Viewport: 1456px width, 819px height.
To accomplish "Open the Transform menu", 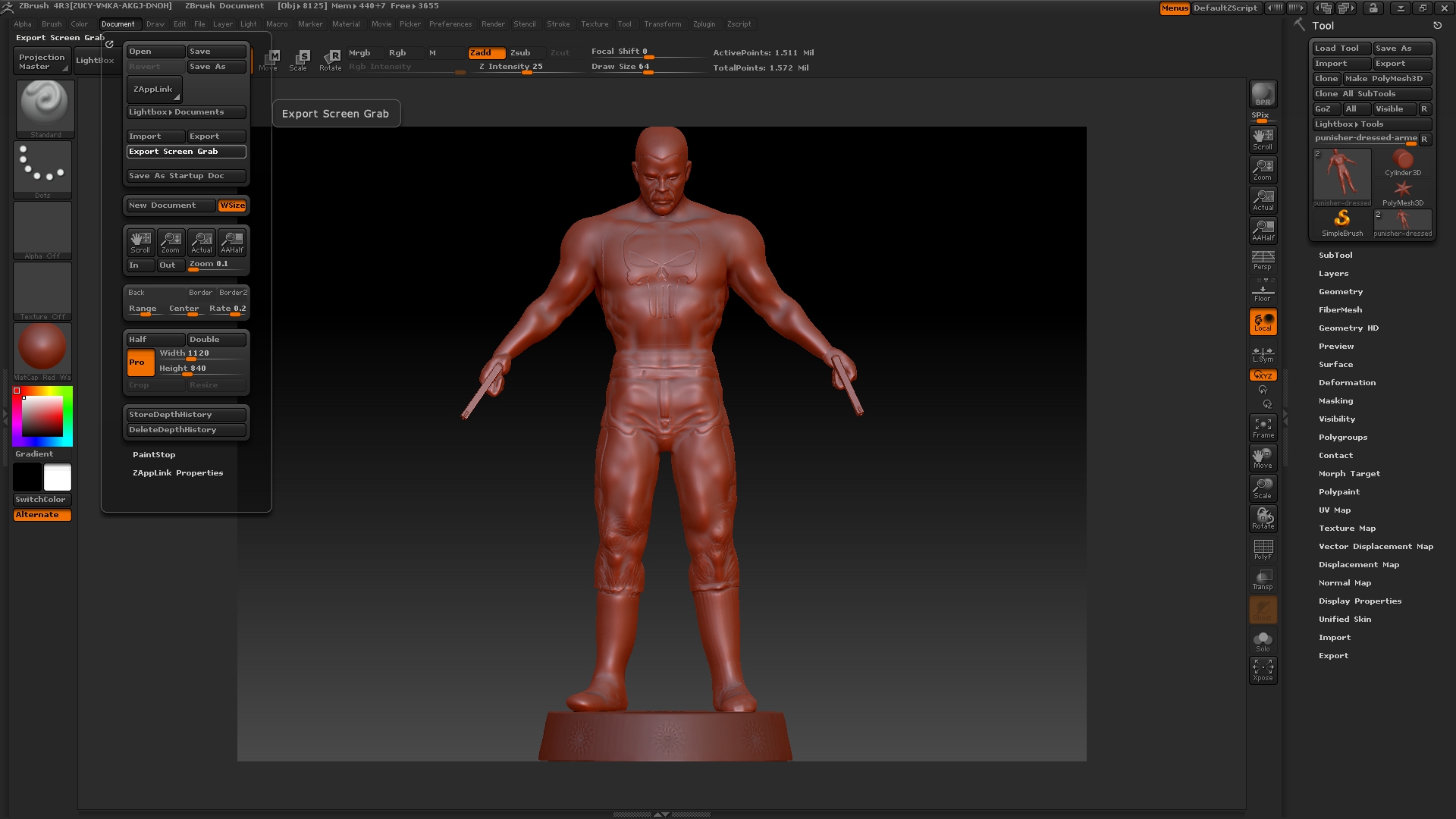I will [x=663, y=24].
